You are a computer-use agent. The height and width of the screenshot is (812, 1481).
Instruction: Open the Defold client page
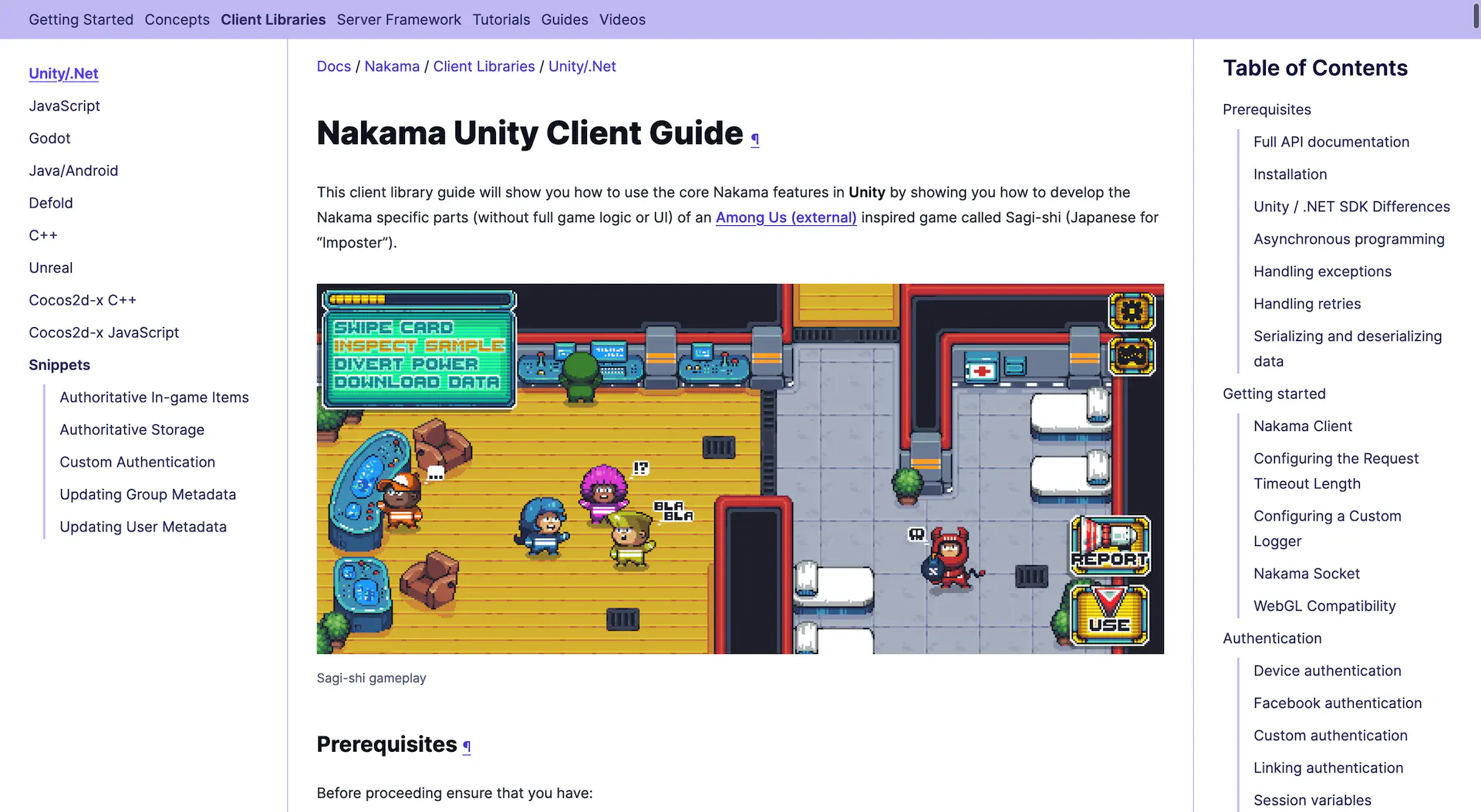[51, 203]
